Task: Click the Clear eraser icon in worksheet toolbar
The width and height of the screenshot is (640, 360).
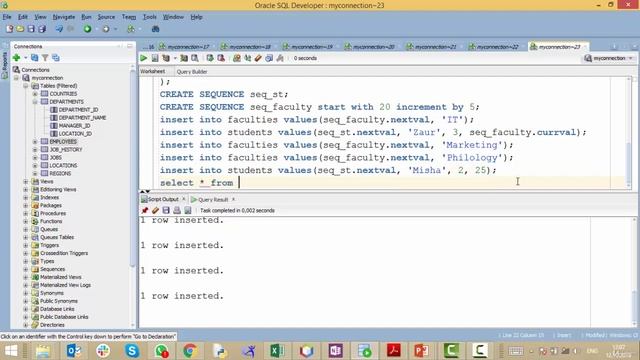Action: (x=258, y=58)
